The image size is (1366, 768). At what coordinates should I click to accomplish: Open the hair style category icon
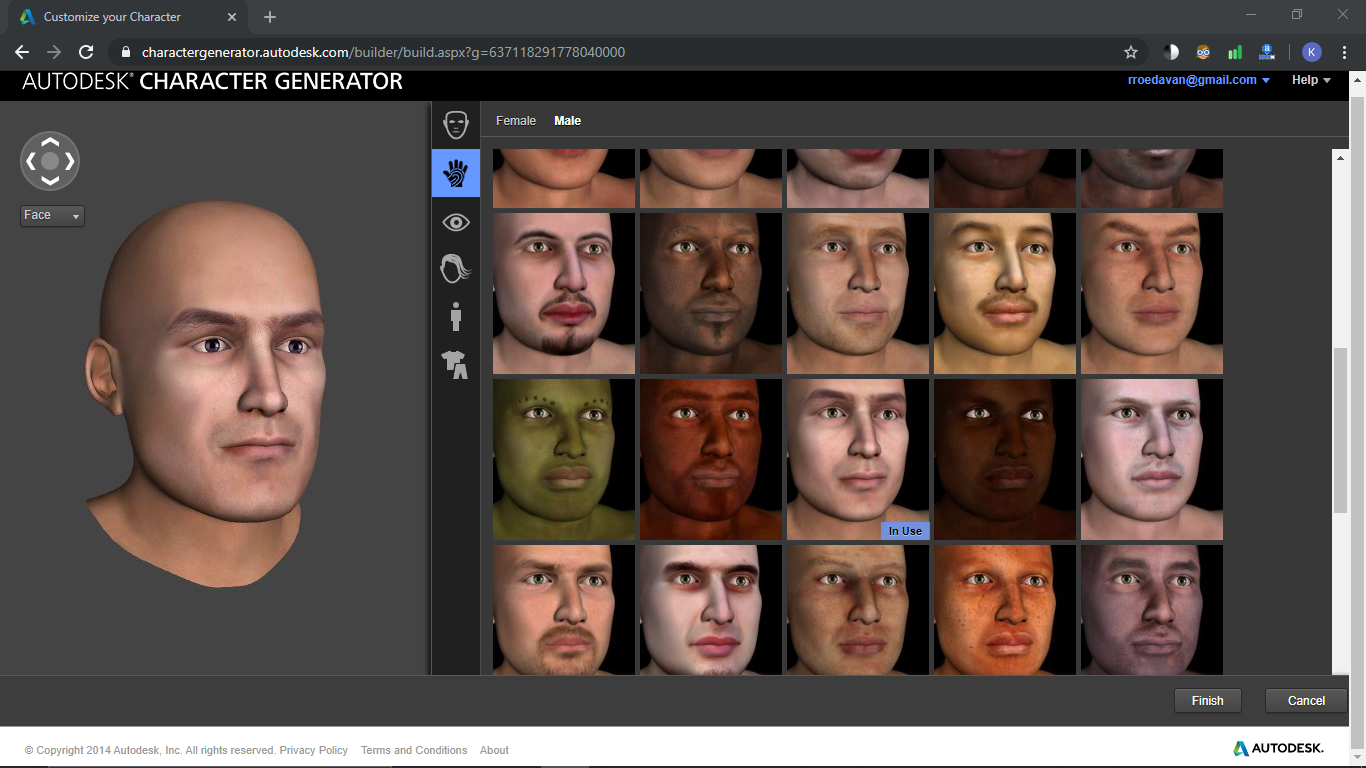pyautogui.click(x=455, y=269)
